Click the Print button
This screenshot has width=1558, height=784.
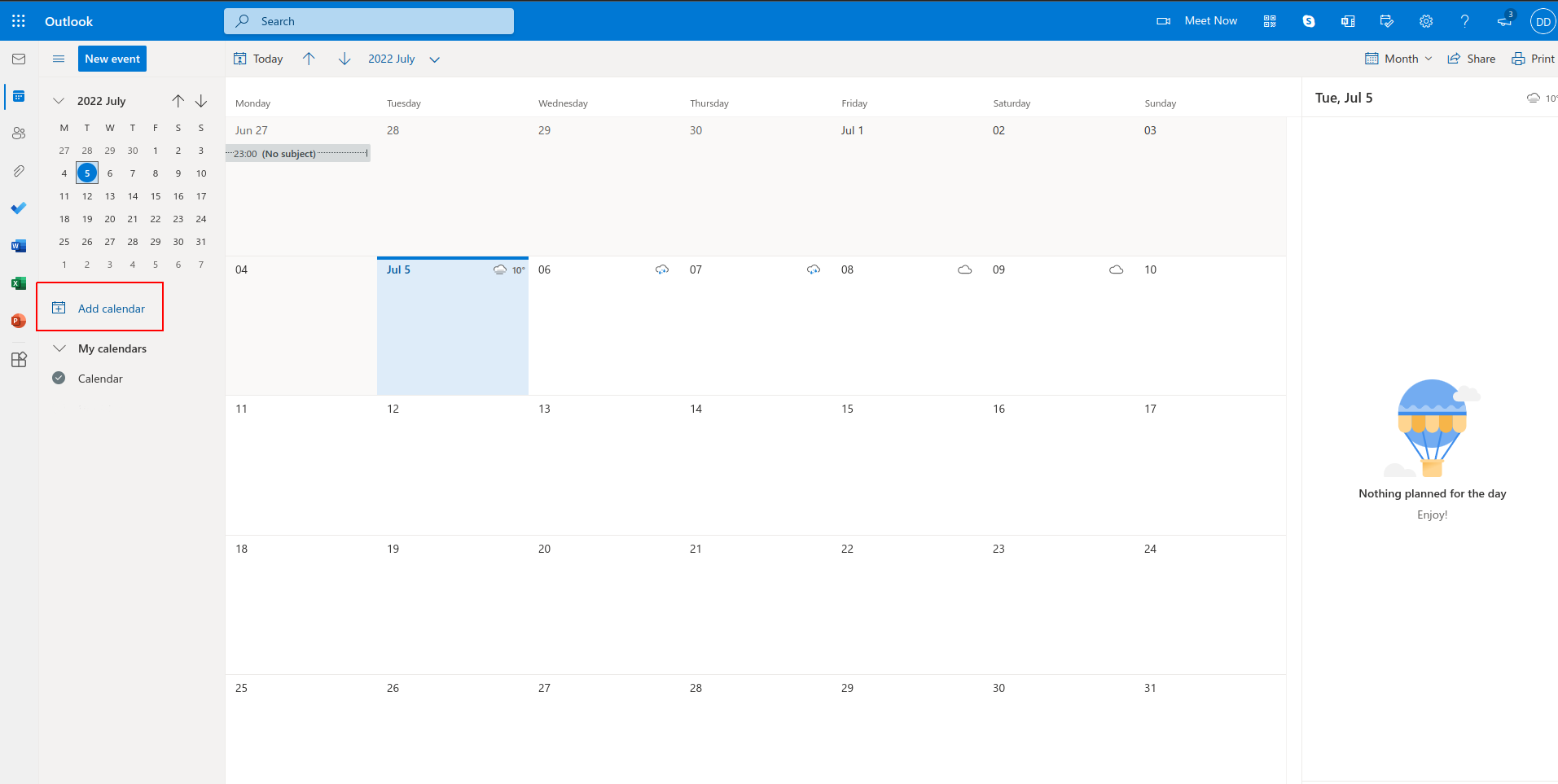pyautogui.click(x=1533, y=59)
